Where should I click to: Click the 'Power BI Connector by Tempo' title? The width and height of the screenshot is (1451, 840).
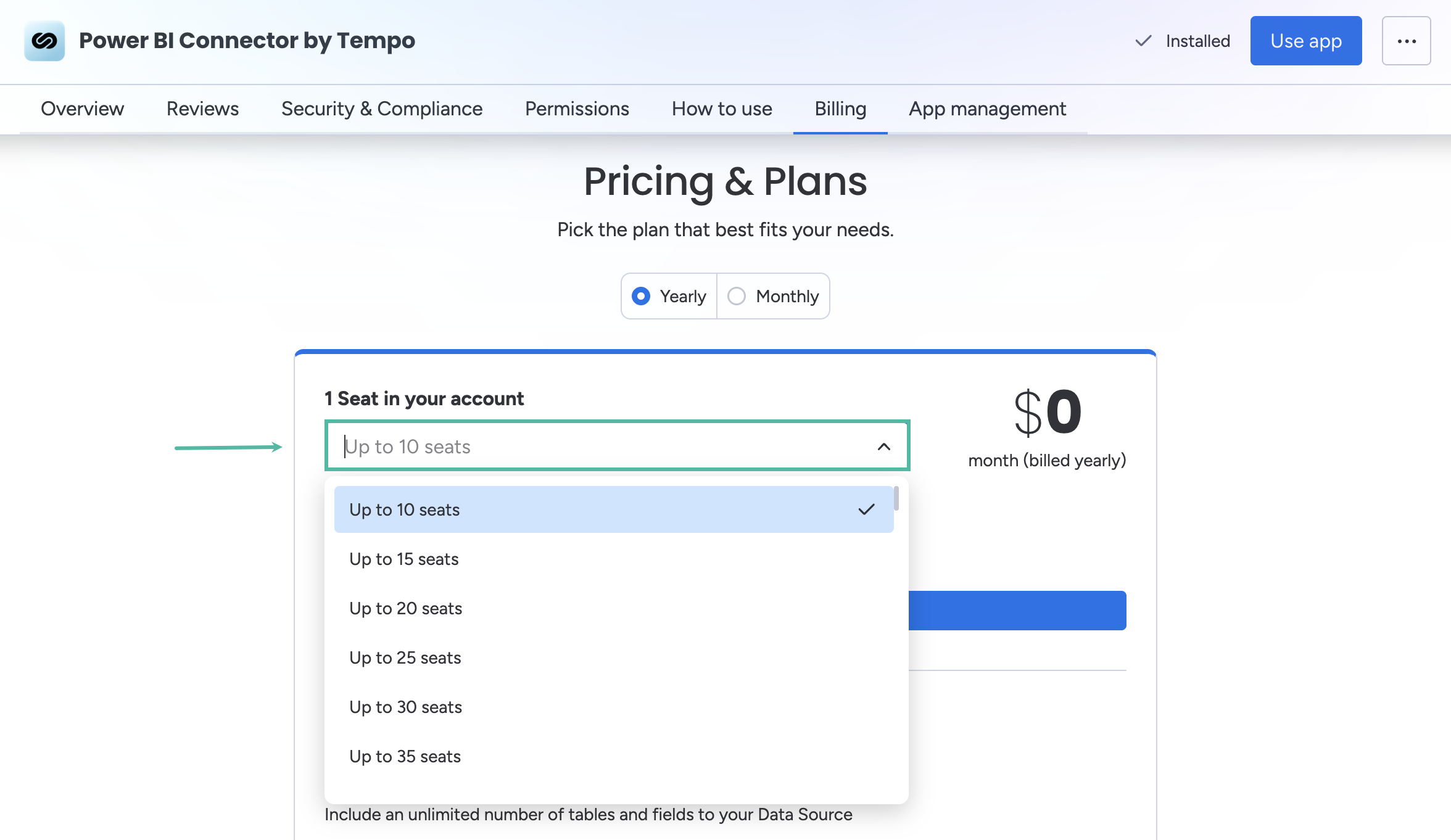click(247, 41)
